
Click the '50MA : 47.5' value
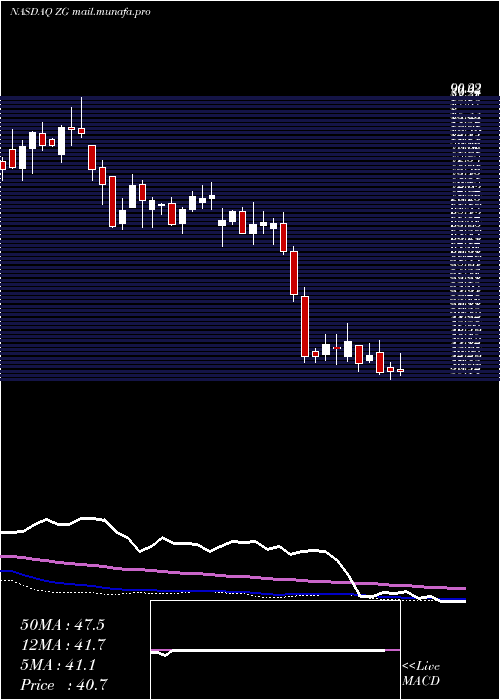62,625
